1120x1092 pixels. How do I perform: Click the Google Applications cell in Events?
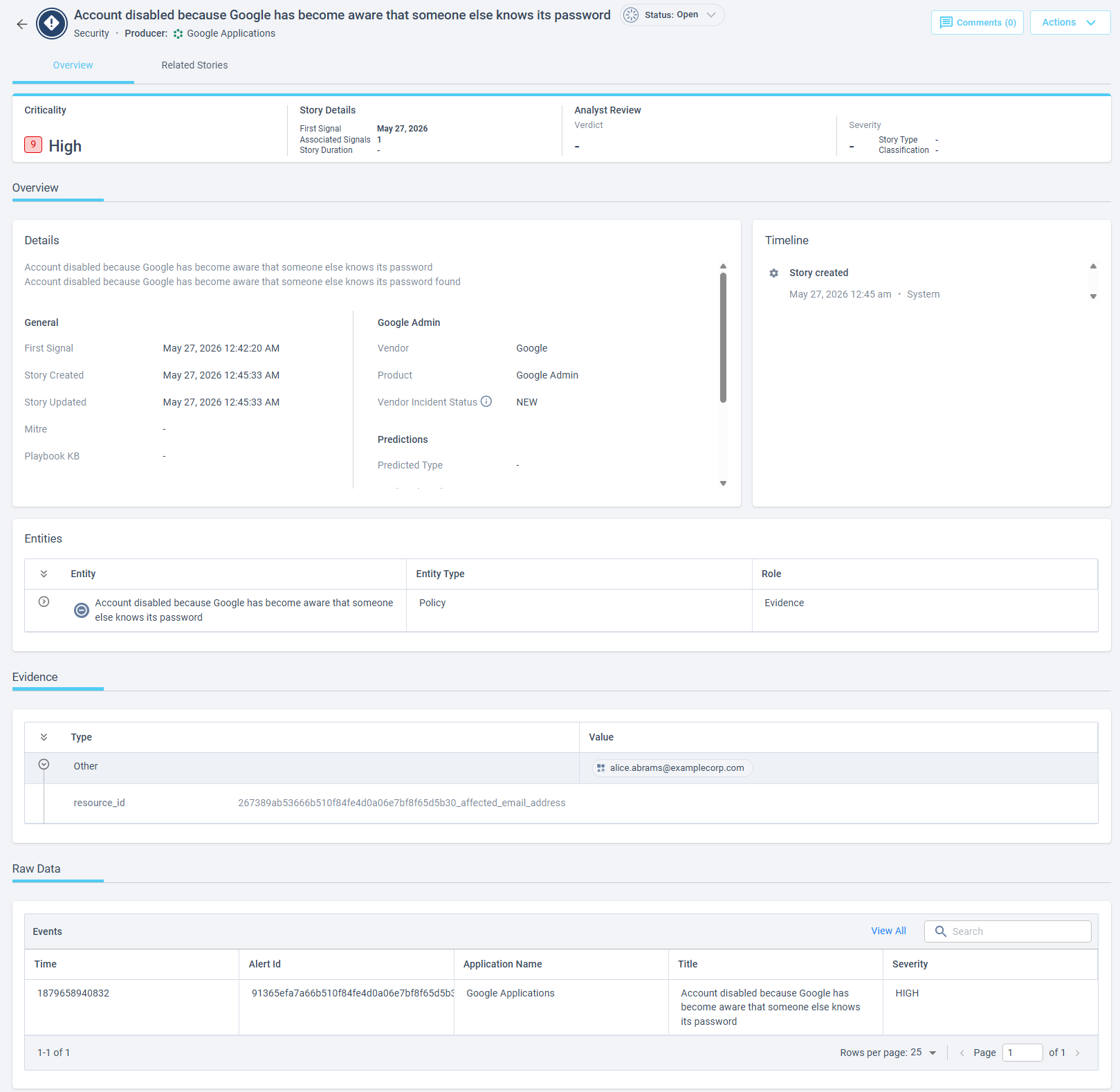click(561, 1008)
